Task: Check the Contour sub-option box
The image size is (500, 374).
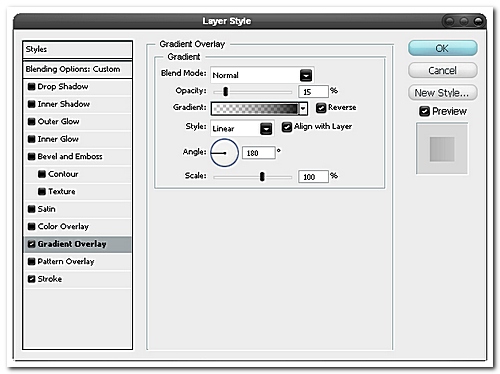Action: [42, 174]
